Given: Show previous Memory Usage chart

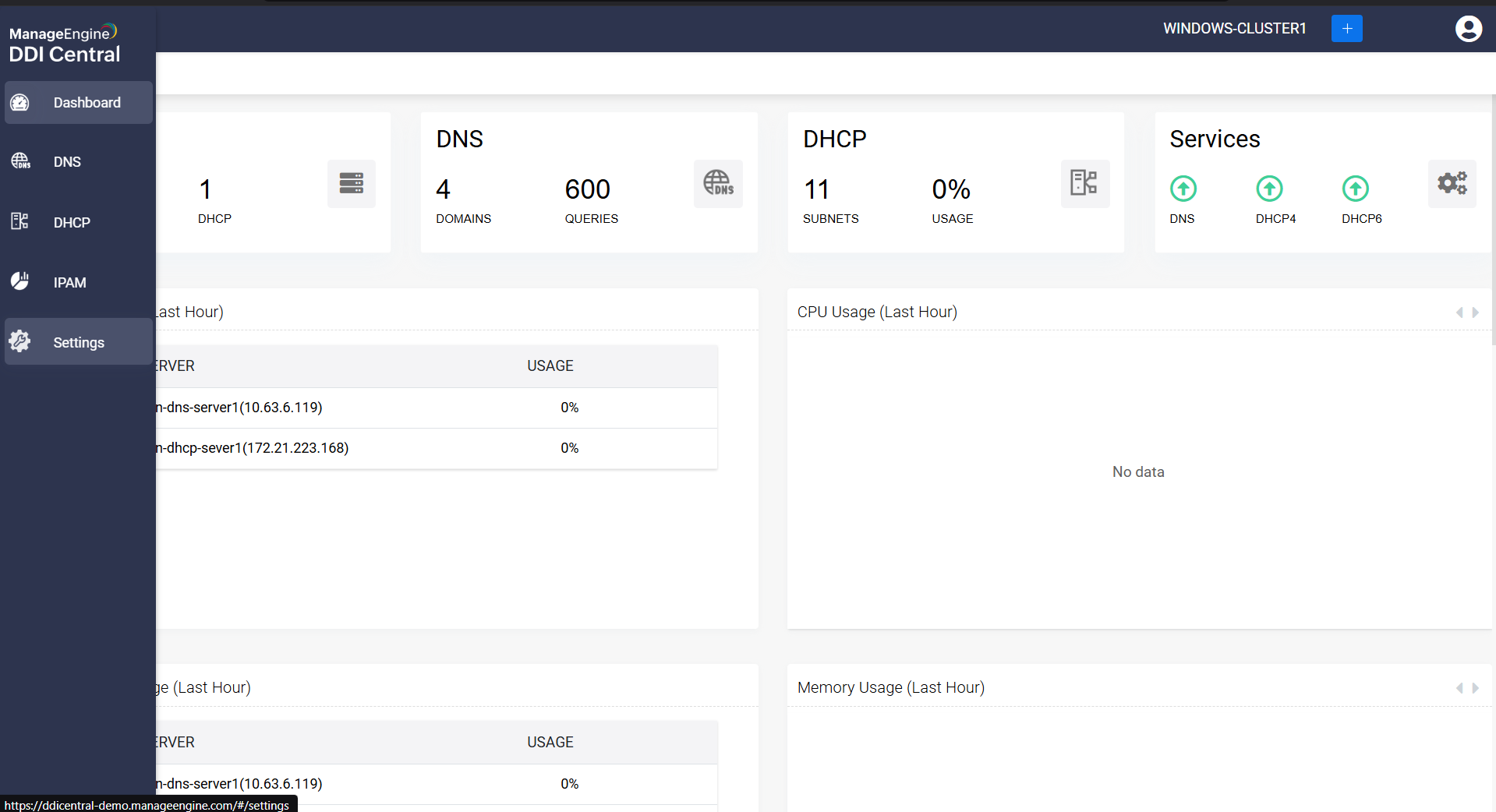Looking at the screenshot, I should 1459,688.
